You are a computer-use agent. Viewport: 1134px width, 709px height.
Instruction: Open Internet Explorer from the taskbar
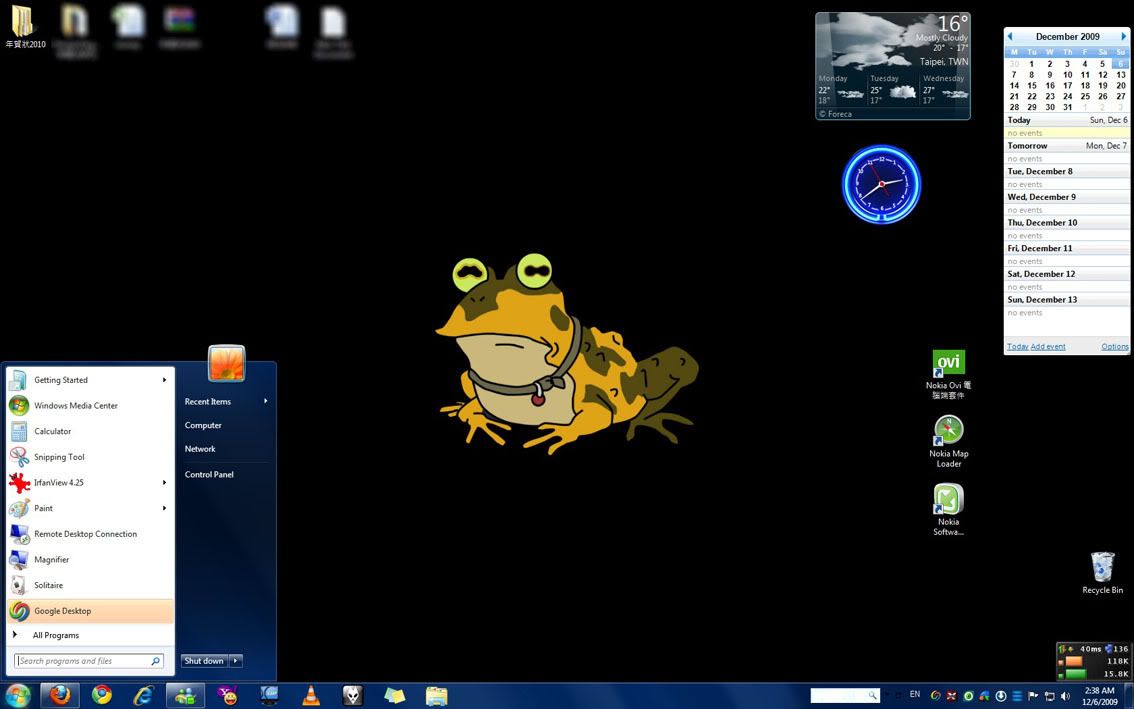[144, 695]
